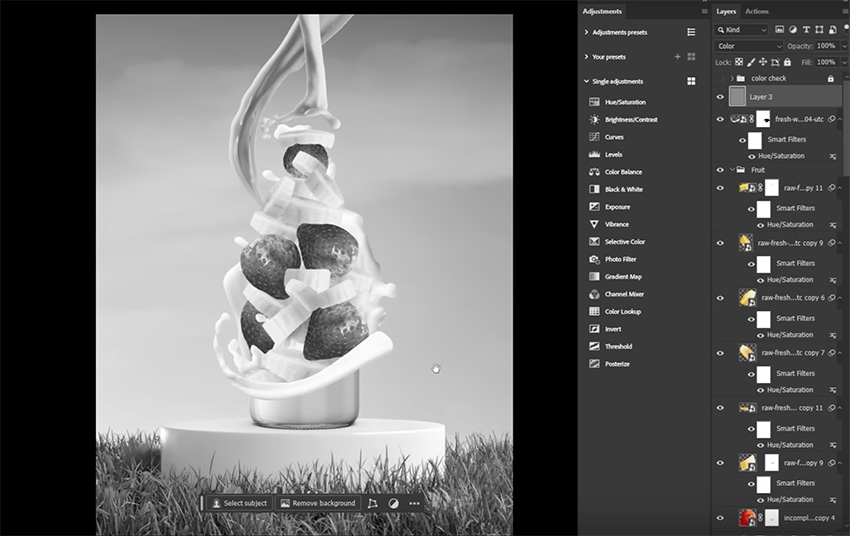Filter layers by type layers icon

tap(806, 29)
